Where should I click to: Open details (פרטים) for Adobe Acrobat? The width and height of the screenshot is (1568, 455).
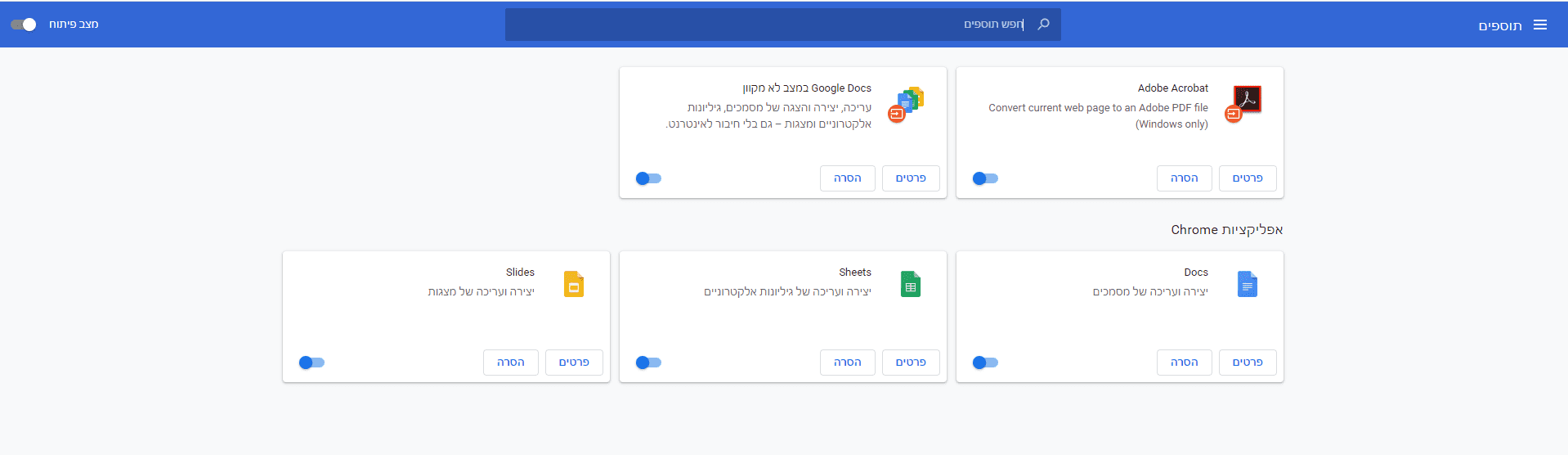[x=1248, y=178]
